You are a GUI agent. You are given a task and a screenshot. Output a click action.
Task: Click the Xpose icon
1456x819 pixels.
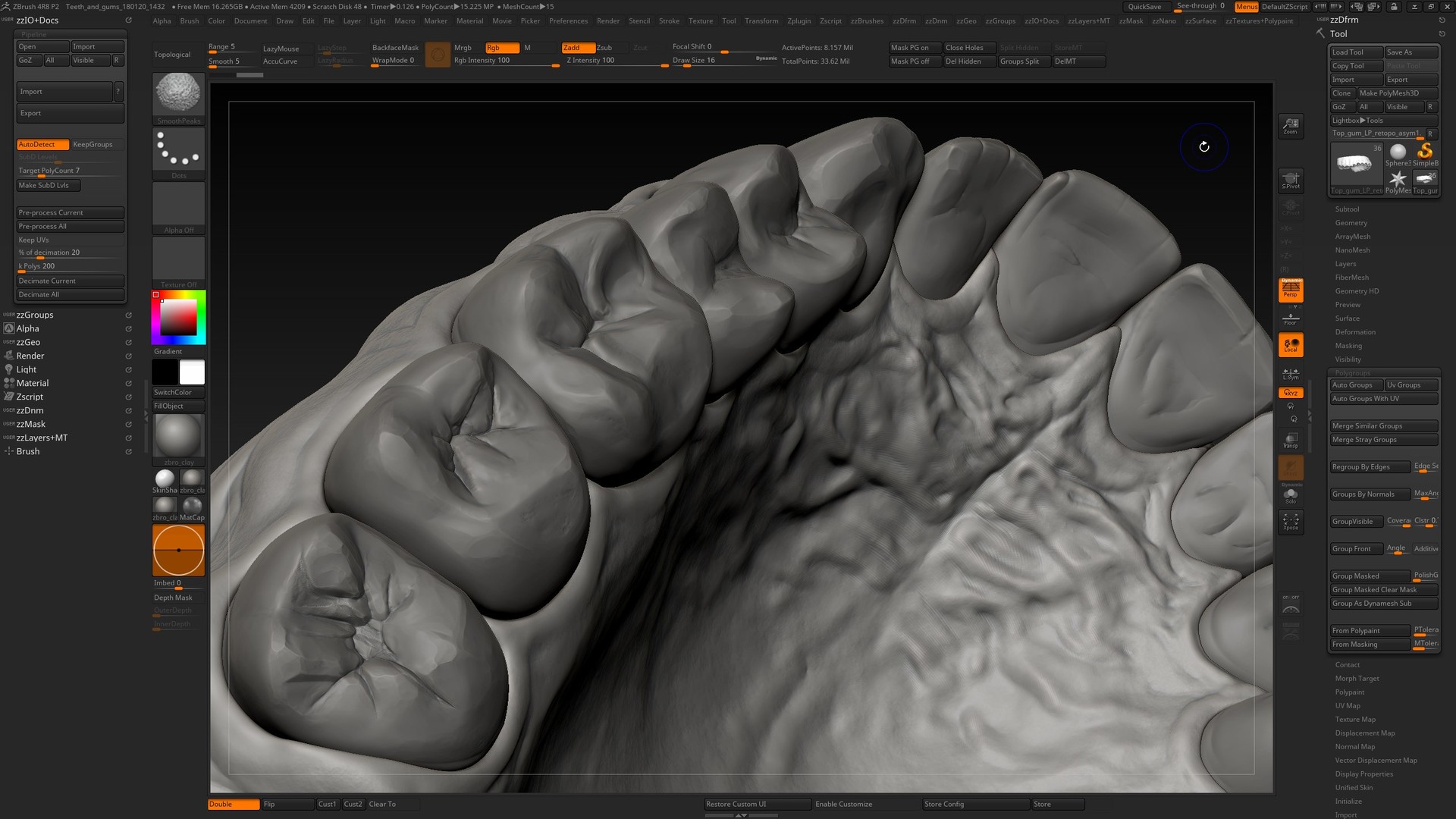point(1291,522)
